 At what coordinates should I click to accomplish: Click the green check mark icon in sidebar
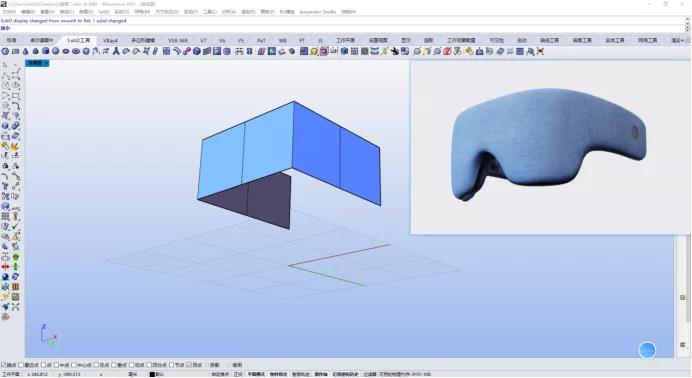tap(15, 226)
